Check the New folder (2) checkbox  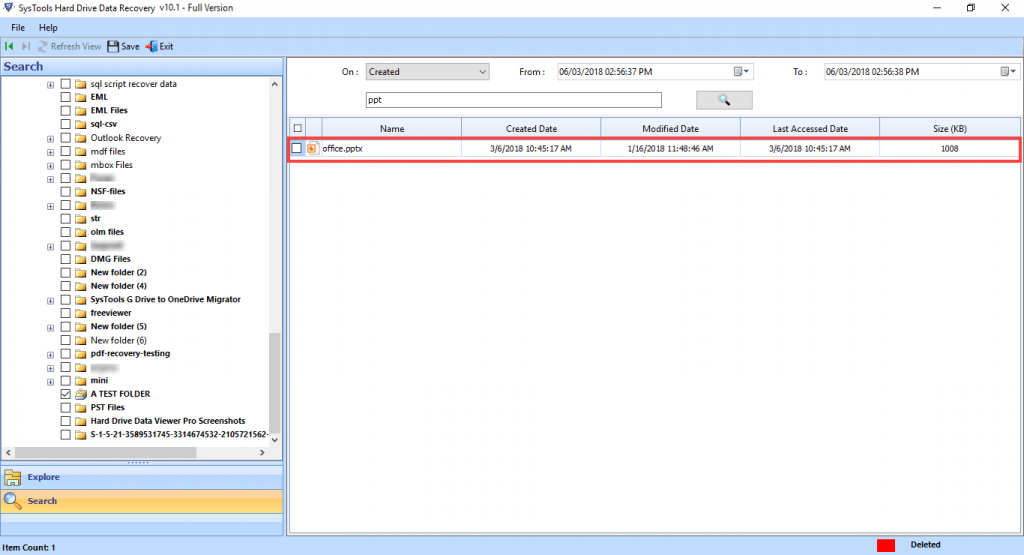coord(65,272)
